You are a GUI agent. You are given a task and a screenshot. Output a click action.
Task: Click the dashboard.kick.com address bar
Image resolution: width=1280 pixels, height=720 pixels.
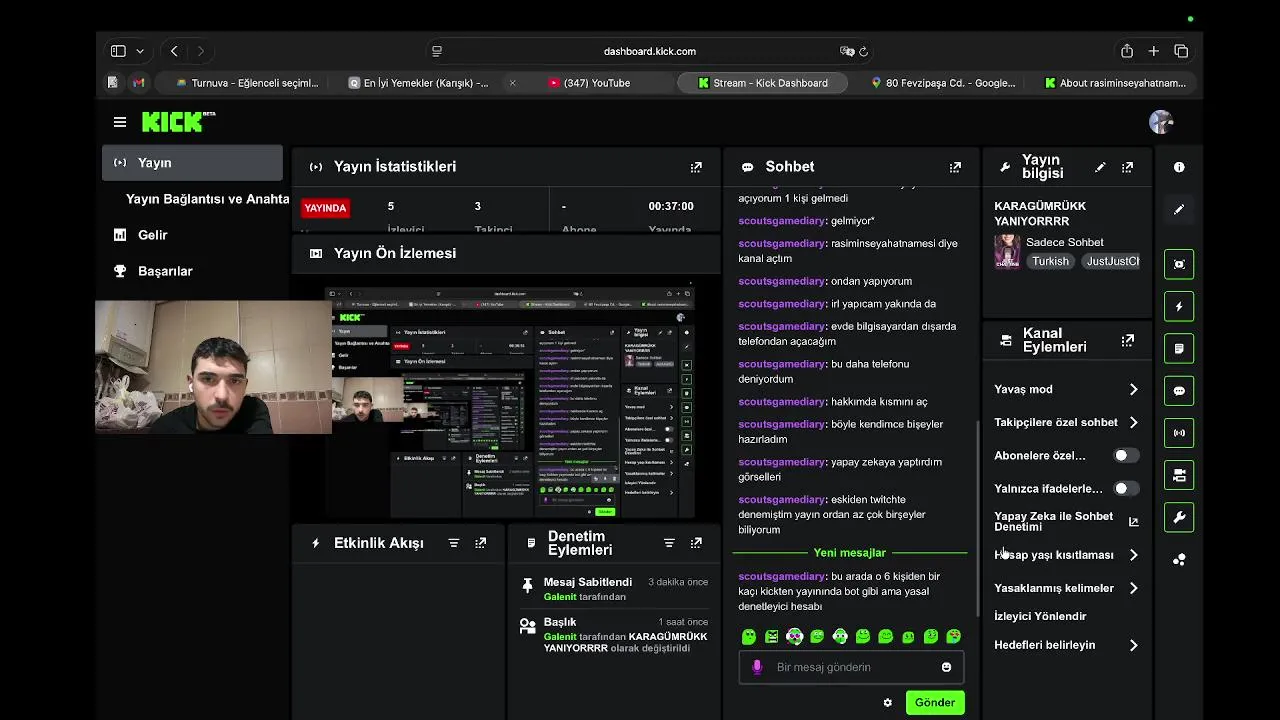(x=650, y=51)
